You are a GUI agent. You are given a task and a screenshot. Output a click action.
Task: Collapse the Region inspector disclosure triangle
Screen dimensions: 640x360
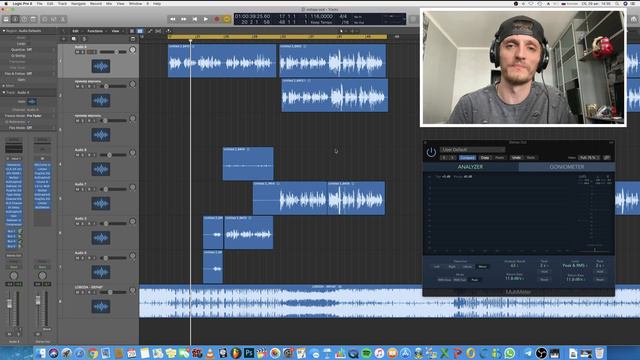tap(4, 31)
